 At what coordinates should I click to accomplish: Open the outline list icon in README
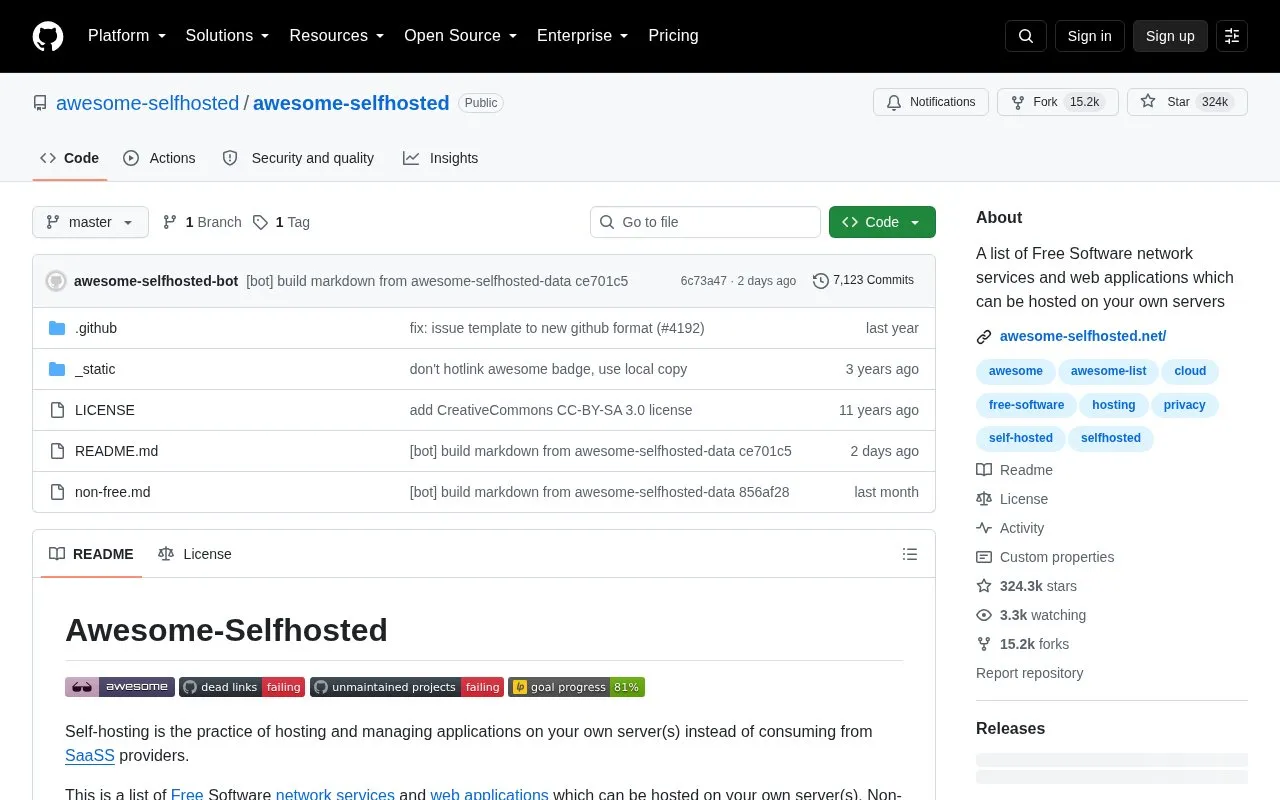coord(910,554)
